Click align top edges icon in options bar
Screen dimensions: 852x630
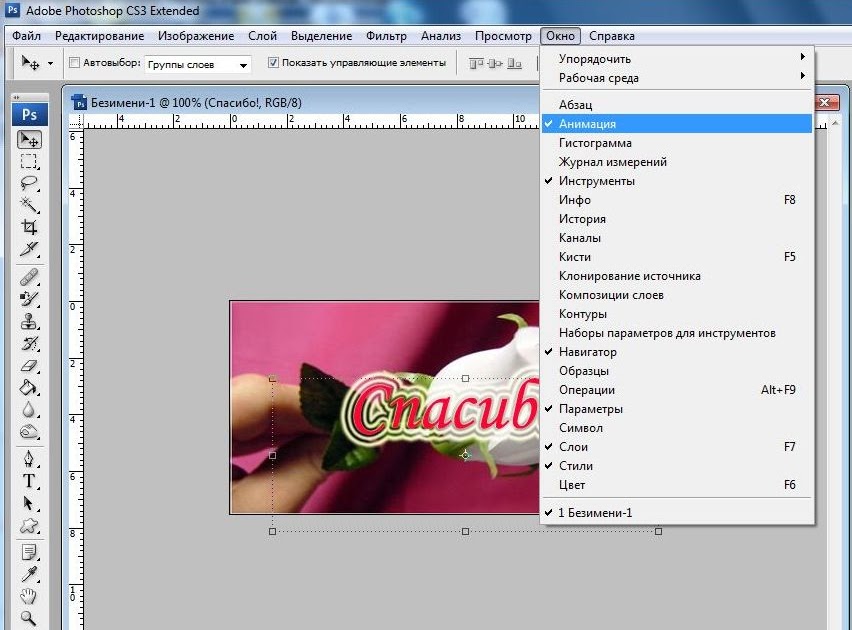[x=476, y=64]
